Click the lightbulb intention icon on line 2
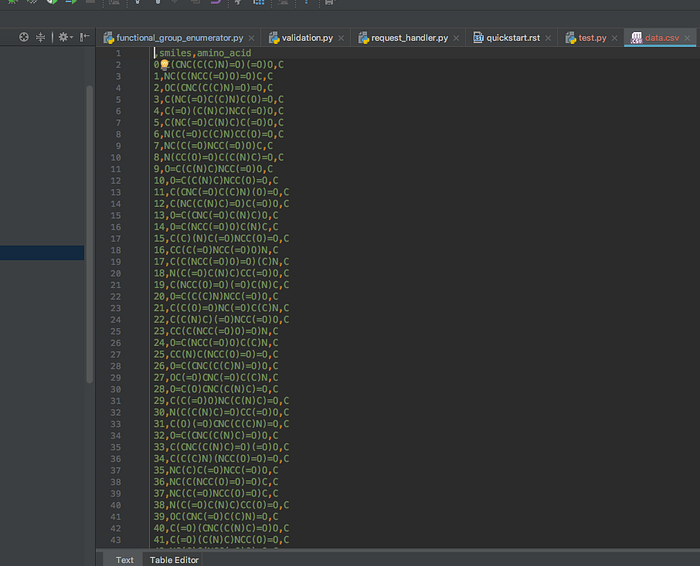This screenshot has width=700, height=566. (164, 65)
